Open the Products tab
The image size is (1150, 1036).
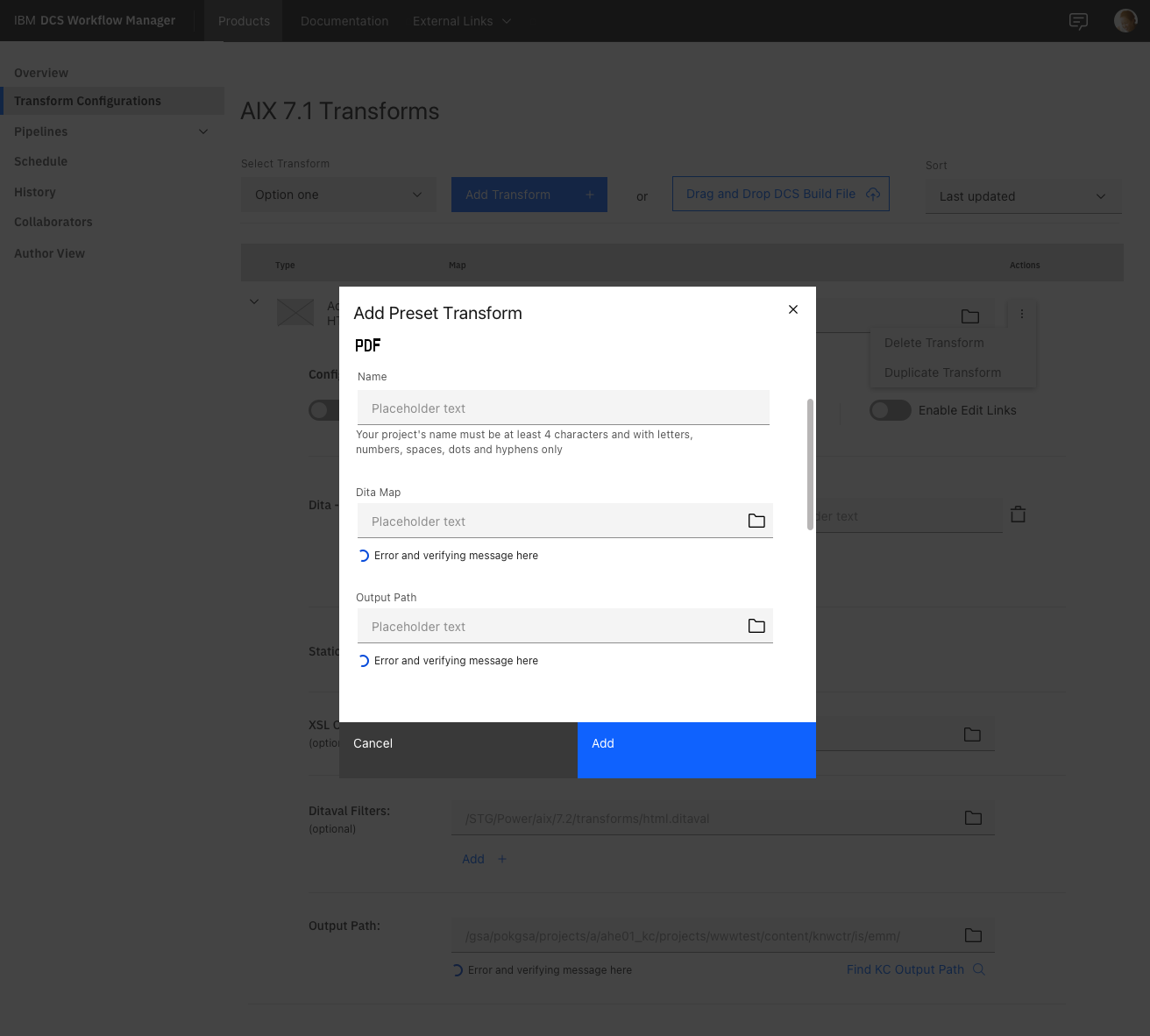tap(244, 21)
